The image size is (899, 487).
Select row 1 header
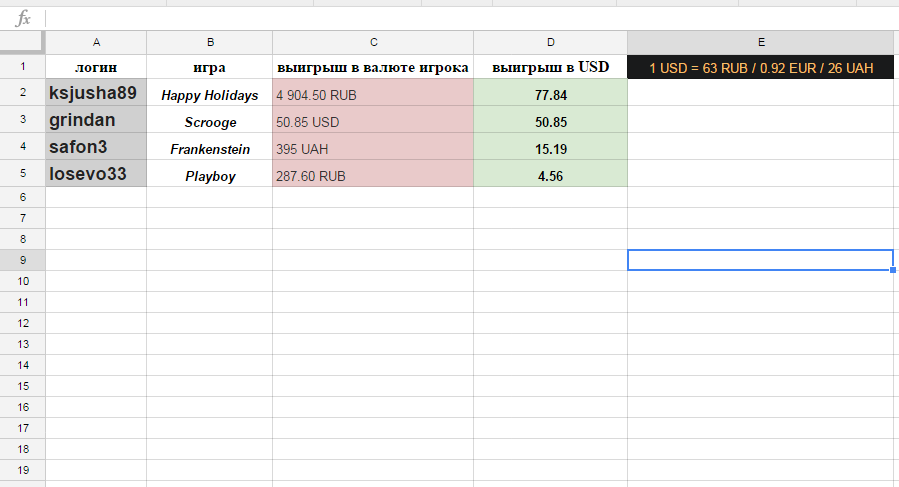22,68
